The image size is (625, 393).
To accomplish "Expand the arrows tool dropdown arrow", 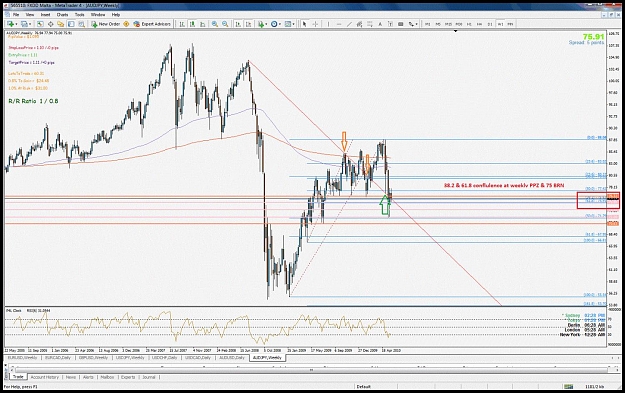I will tap(416, 24).
